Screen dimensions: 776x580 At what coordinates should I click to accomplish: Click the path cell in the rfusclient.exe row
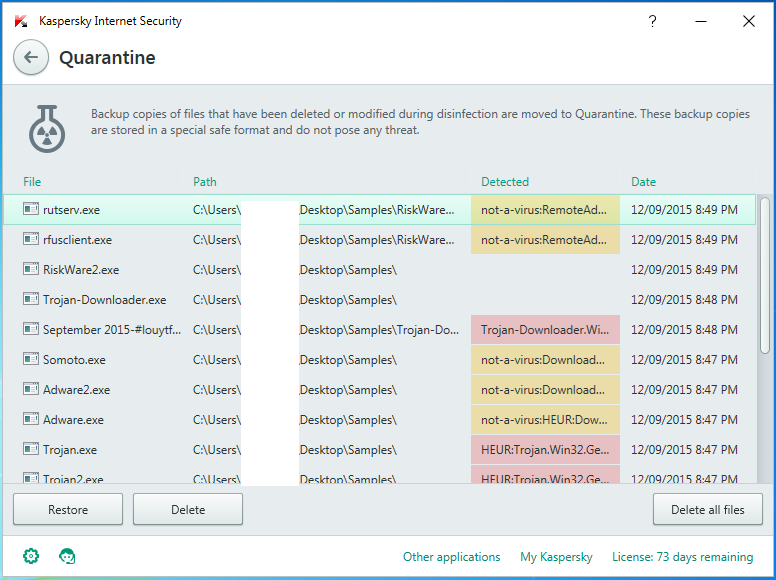point(324,240)
